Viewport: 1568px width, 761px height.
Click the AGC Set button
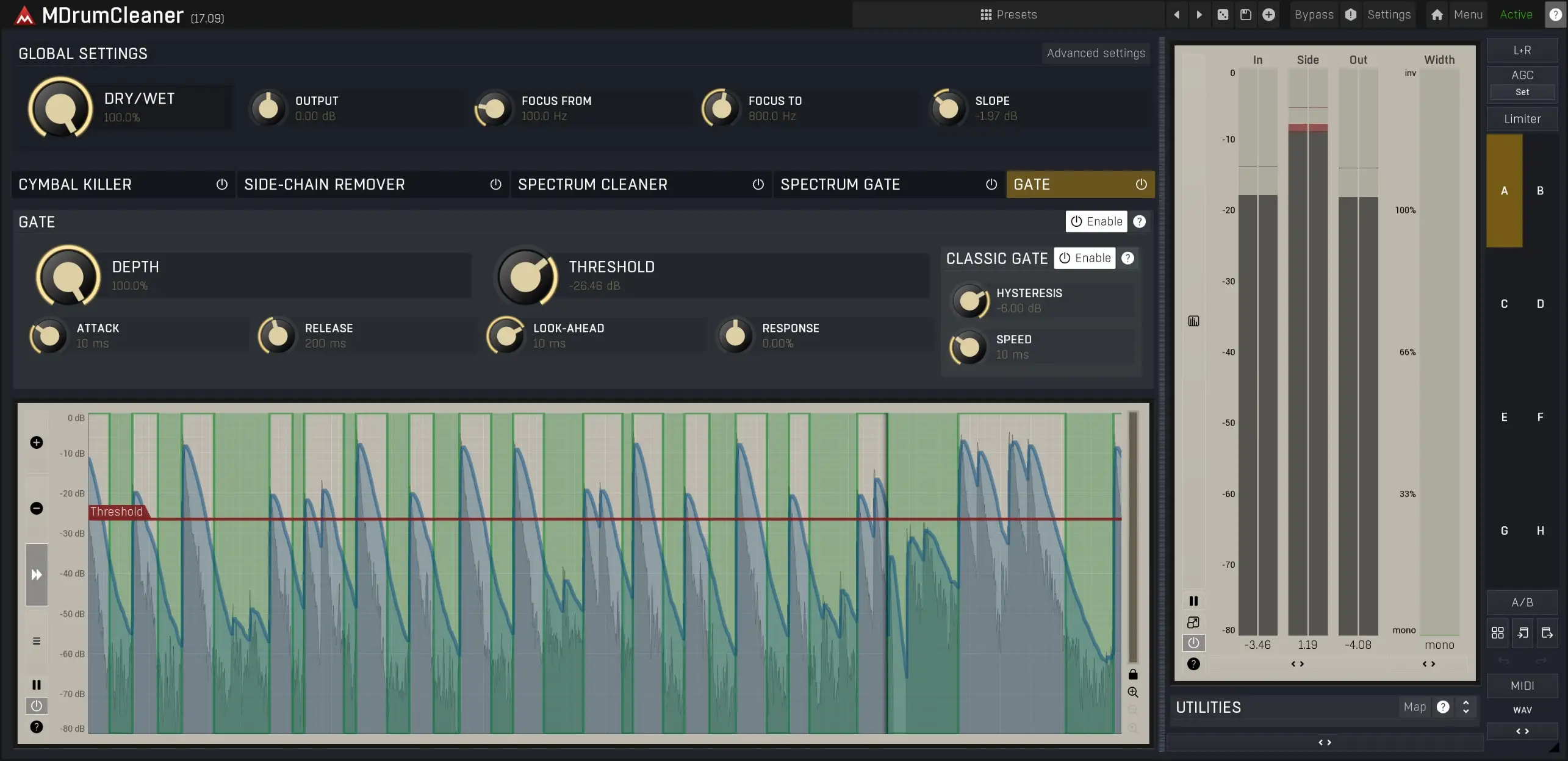[1522, 92]
